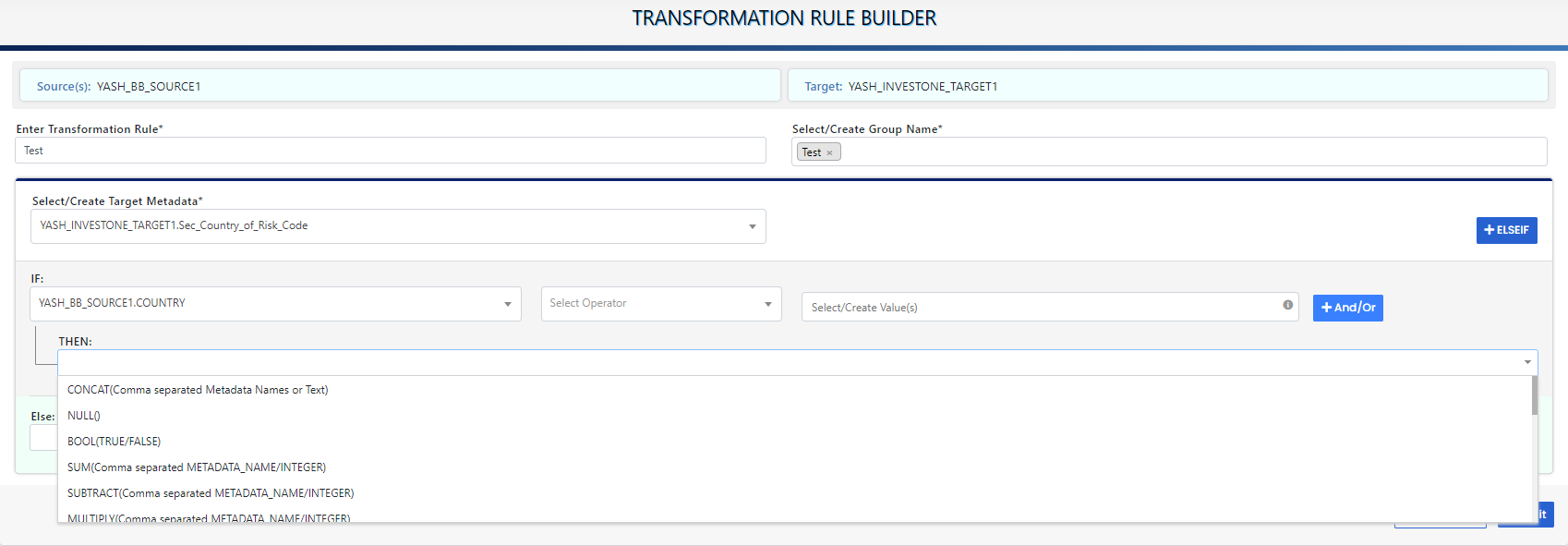Screen dimensions: 1568x546
Task: Pick the BOOL(TRUE/FALSE) option
Action: (x=114, y=442)
